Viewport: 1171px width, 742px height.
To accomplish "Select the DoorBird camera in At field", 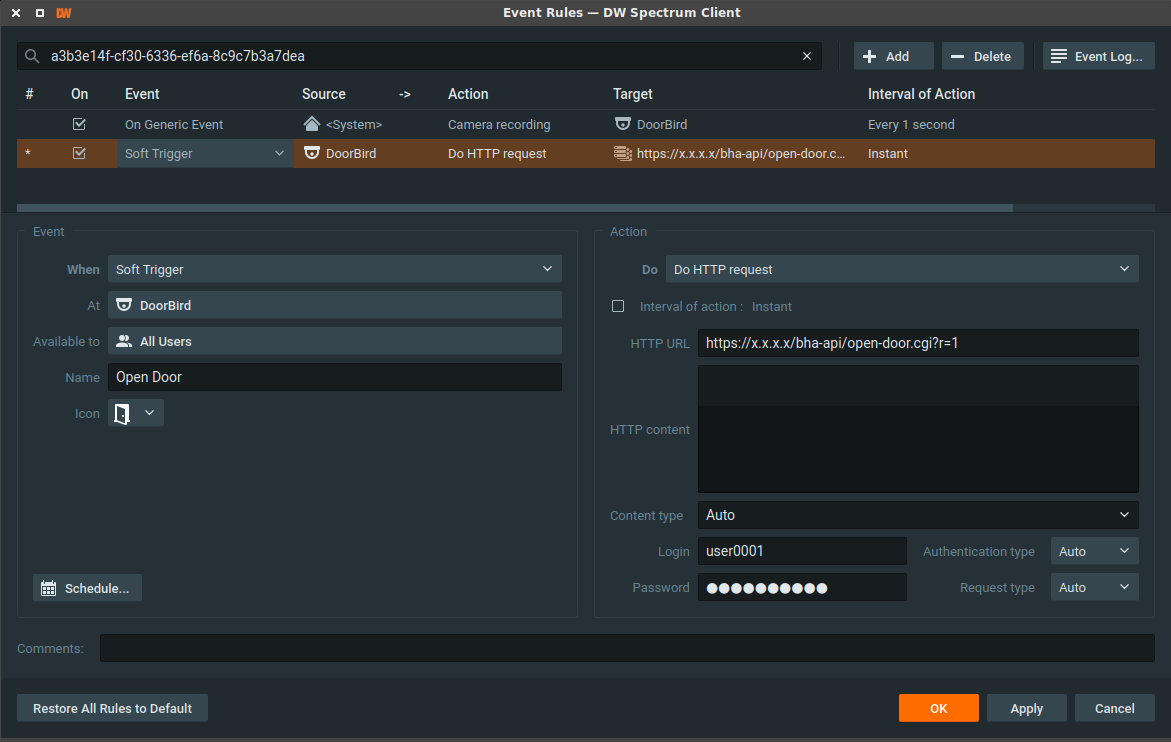I will click(335, 305).
